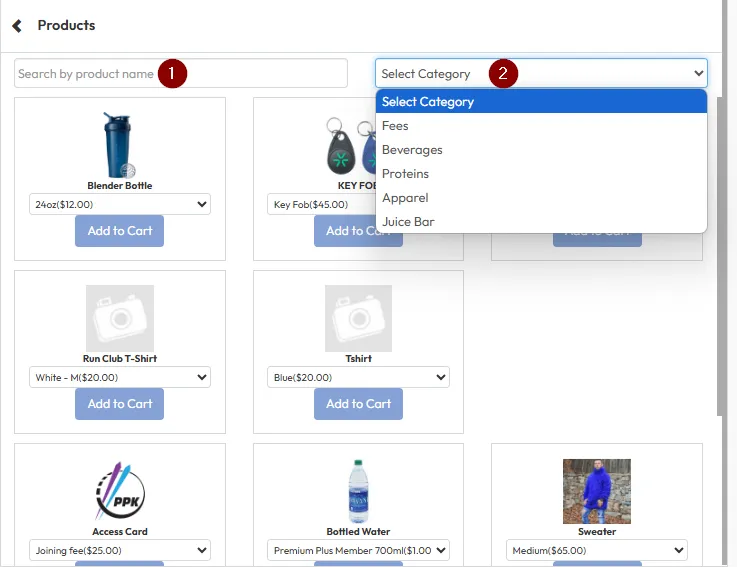The image size is (737, 567).
Task: Click the Sweater product photo
Action: tap(596, 492)
